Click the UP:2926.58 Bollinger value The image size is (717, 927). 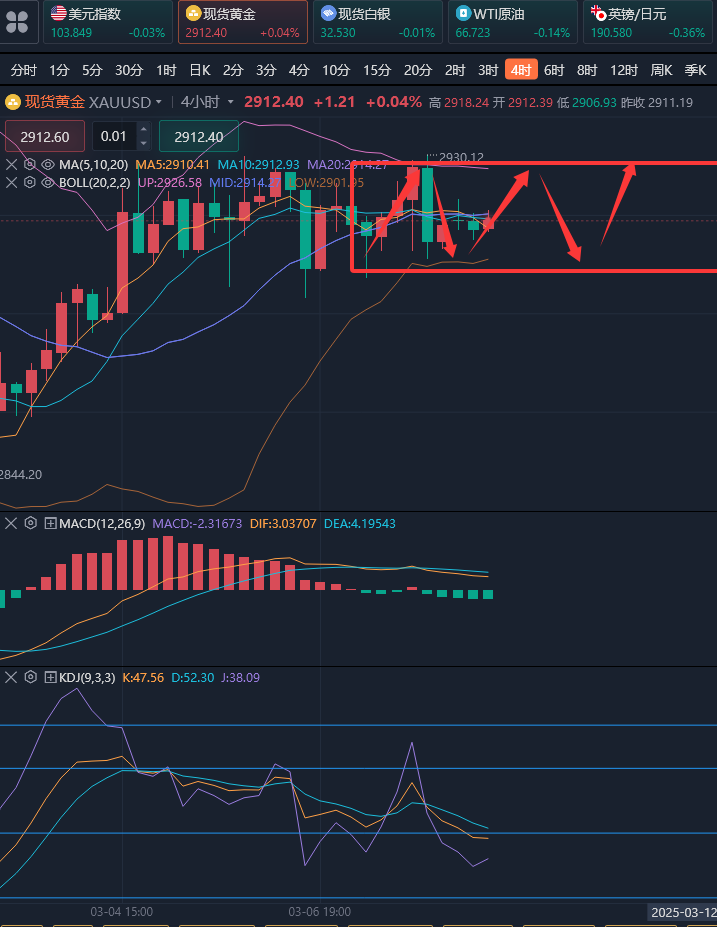pyautogui.click(x=170, y=183)
